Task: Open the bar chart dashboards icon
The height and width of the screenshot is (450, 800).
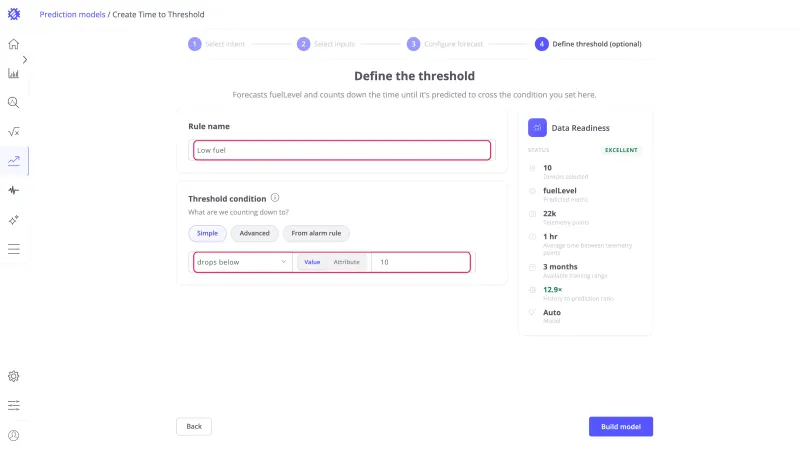Action: coord(14,73)
